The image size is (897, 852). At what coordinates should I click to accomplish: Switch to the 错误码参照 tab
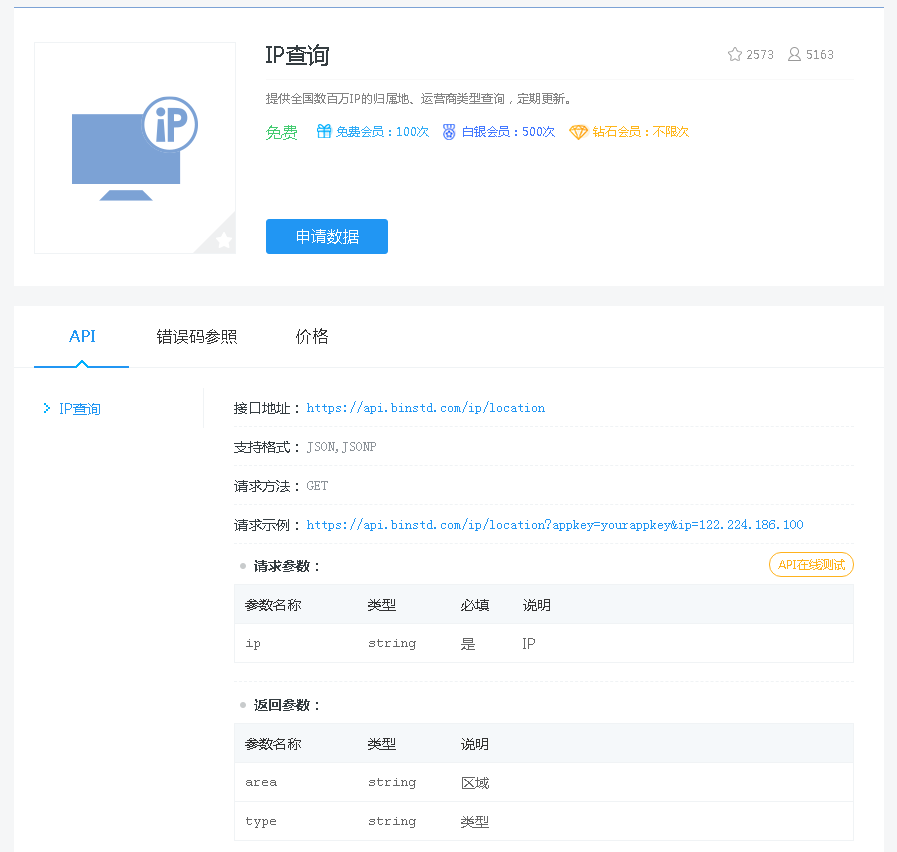pos(196,337)
